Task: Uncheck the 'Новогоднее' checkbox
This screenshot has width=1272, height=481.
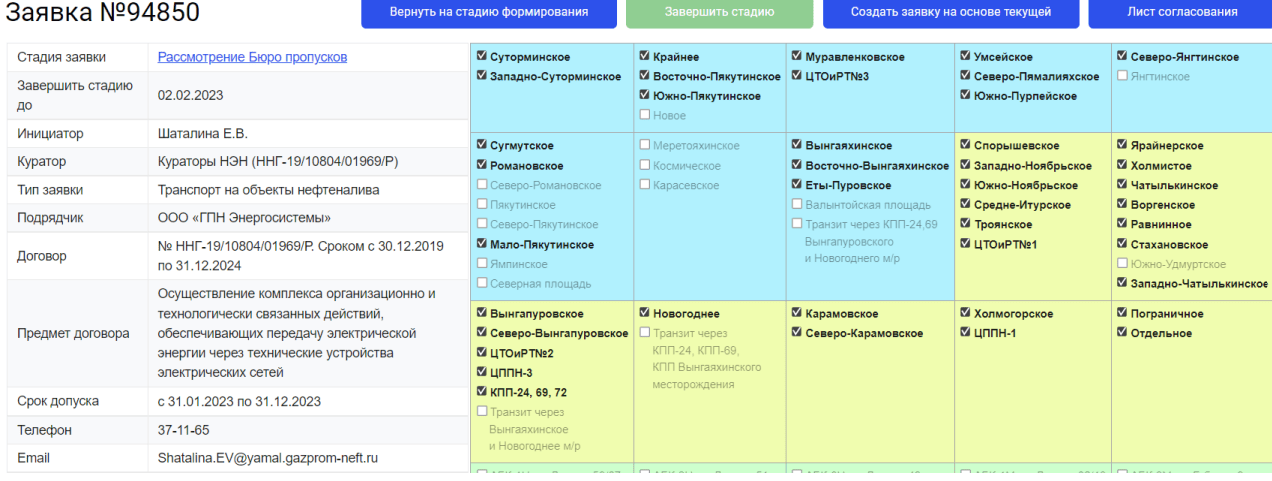Action: (645, 314)
